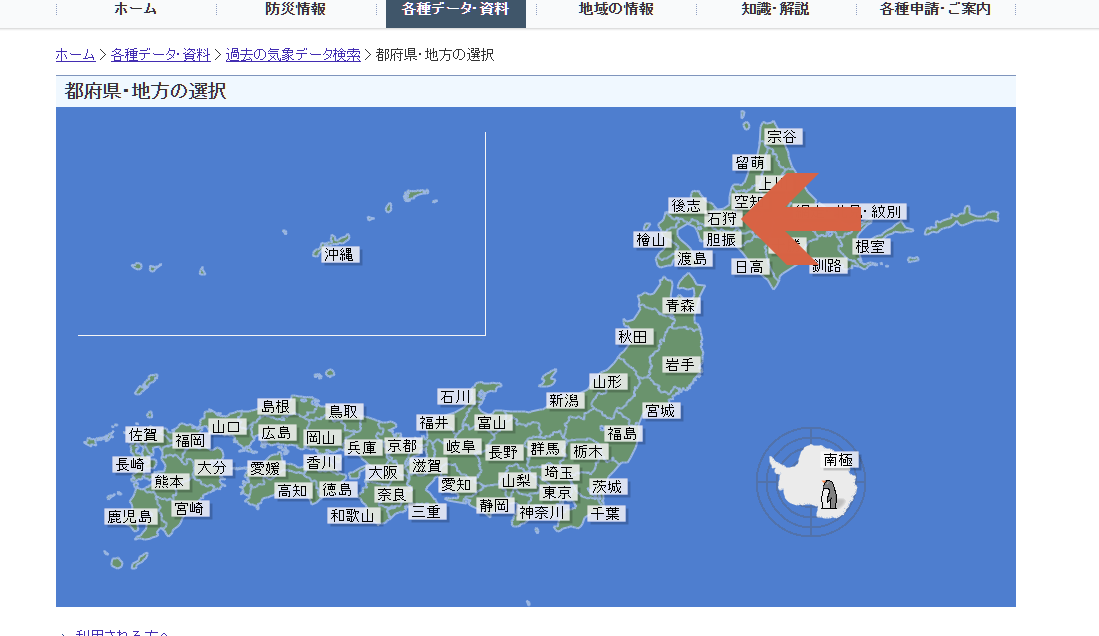This screenshot has height=636, width=1099.
Task: Select 愛知 prefecture label
Action: 456,485
